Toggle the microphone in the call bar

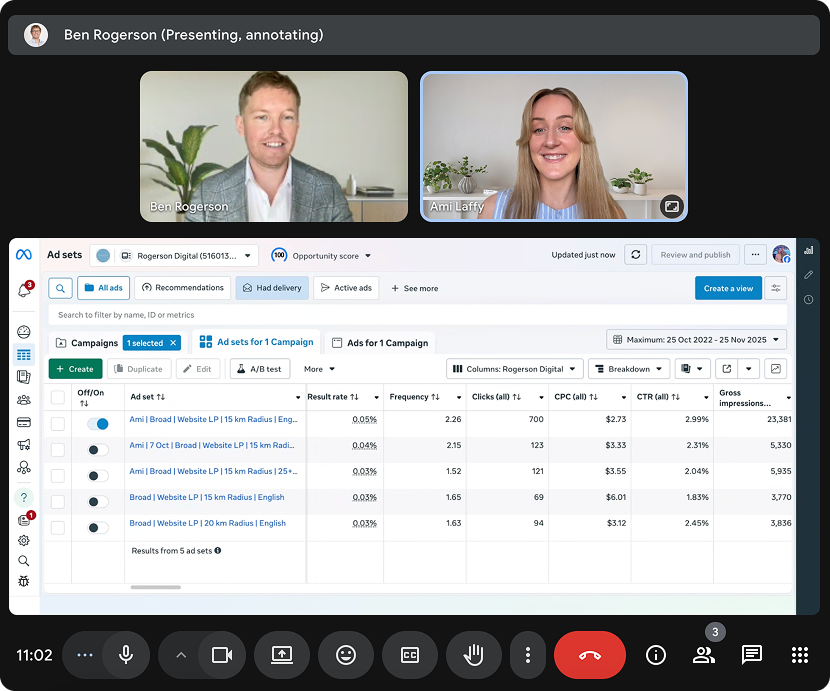(126, 655)
